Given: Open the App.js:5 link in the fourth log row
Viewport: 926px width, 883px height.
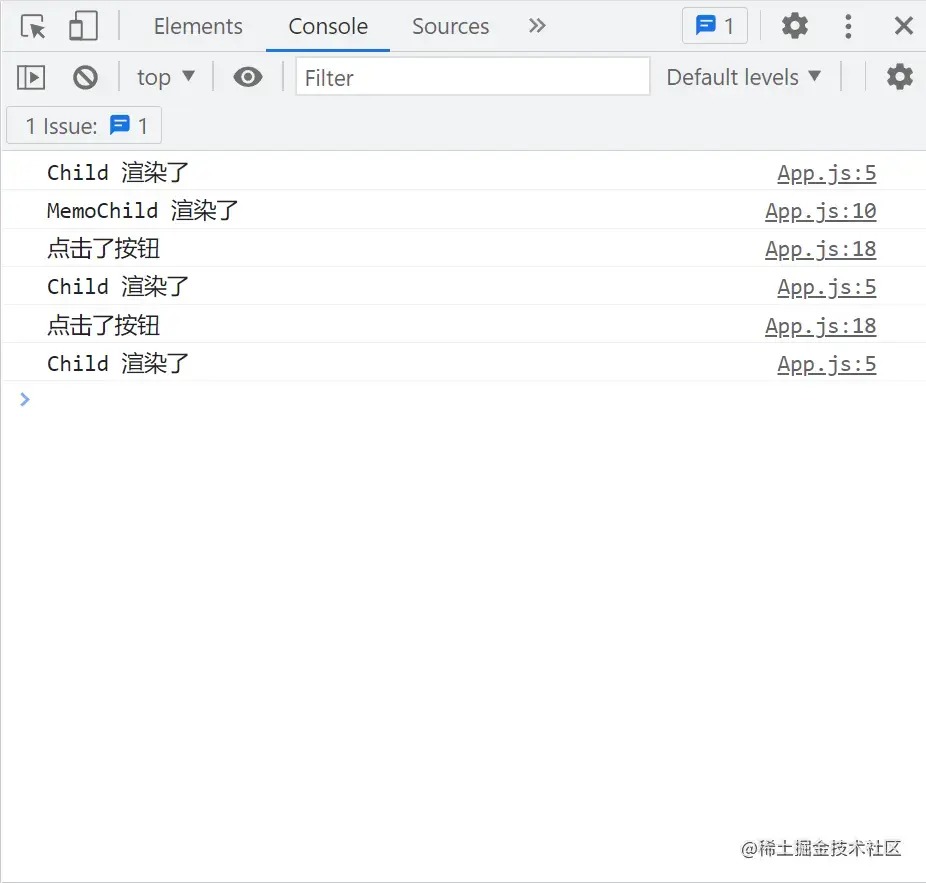Looking at the screenshot, I should click(826, 287).
